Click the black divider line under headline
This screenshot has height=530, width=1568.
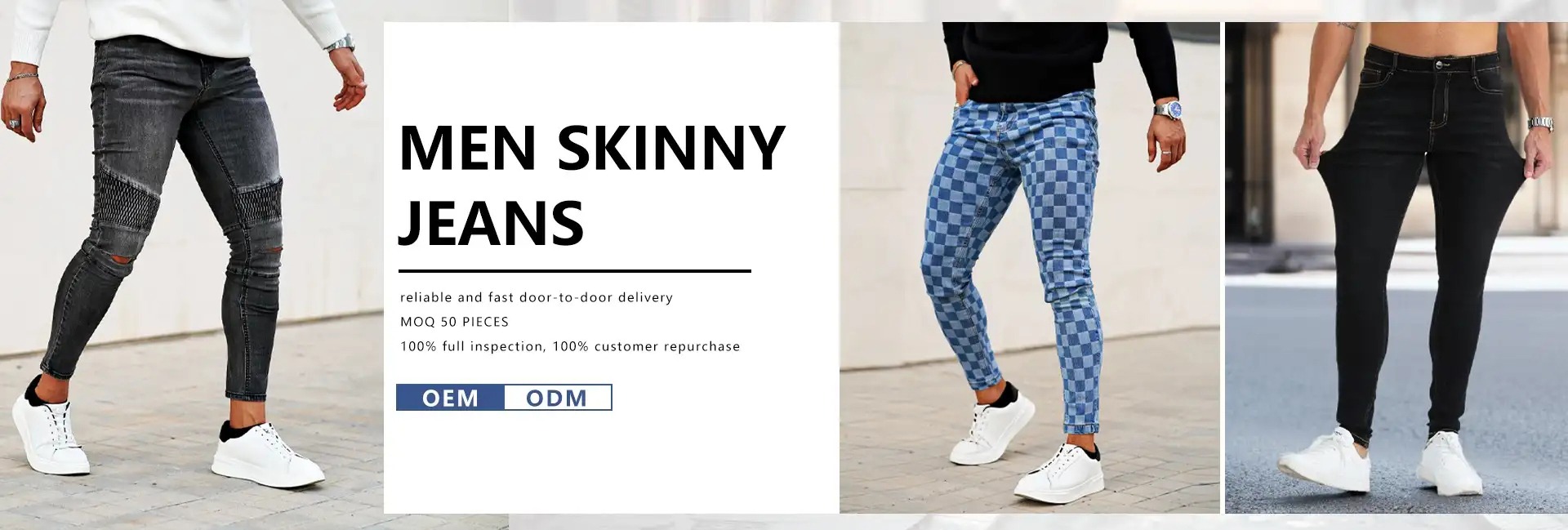tap(575, 270)
